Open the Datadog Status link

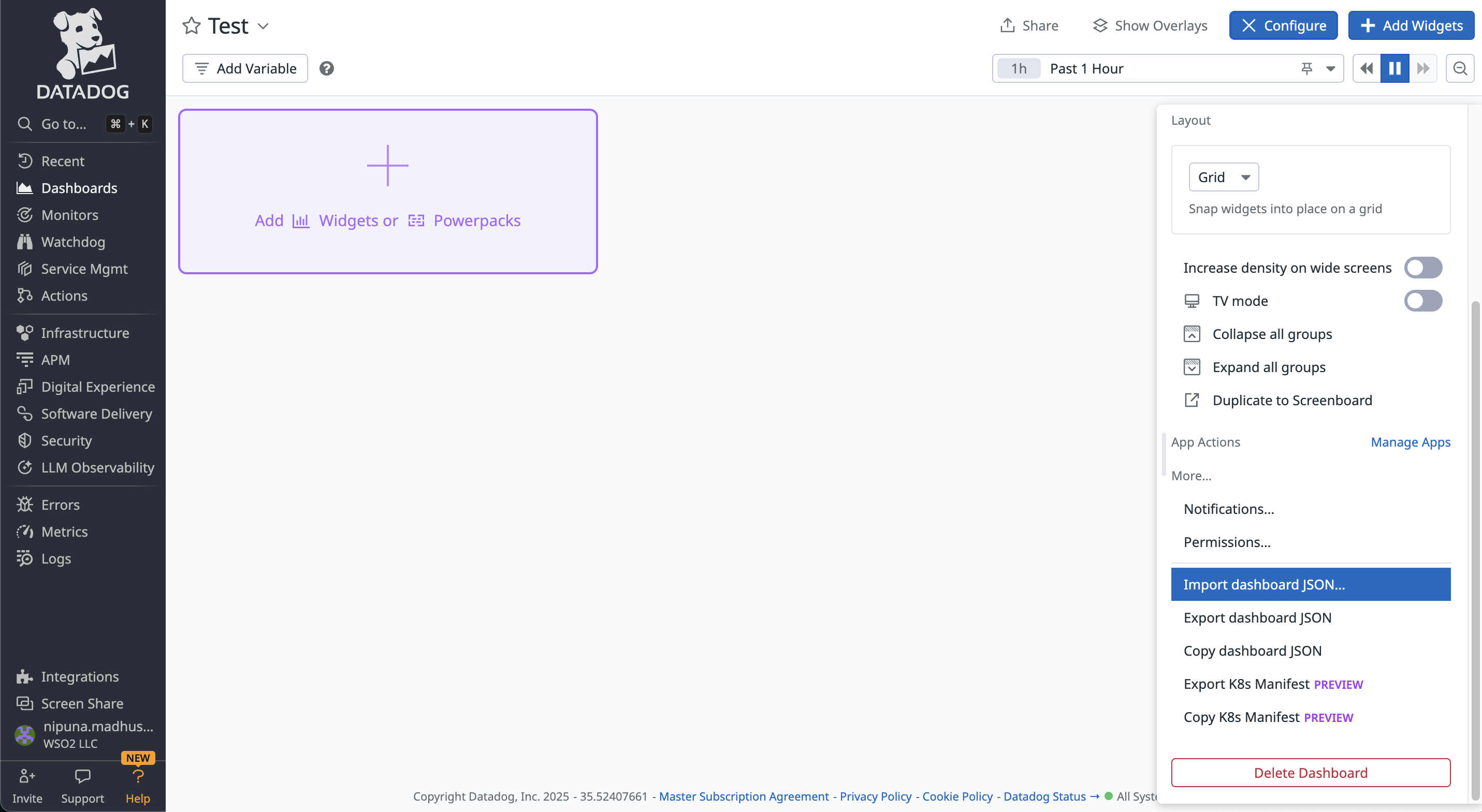pos(1051,796)
